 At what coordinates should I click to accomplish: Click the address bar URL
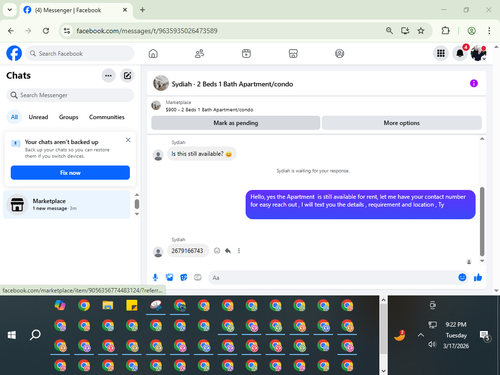click(147, 31)
